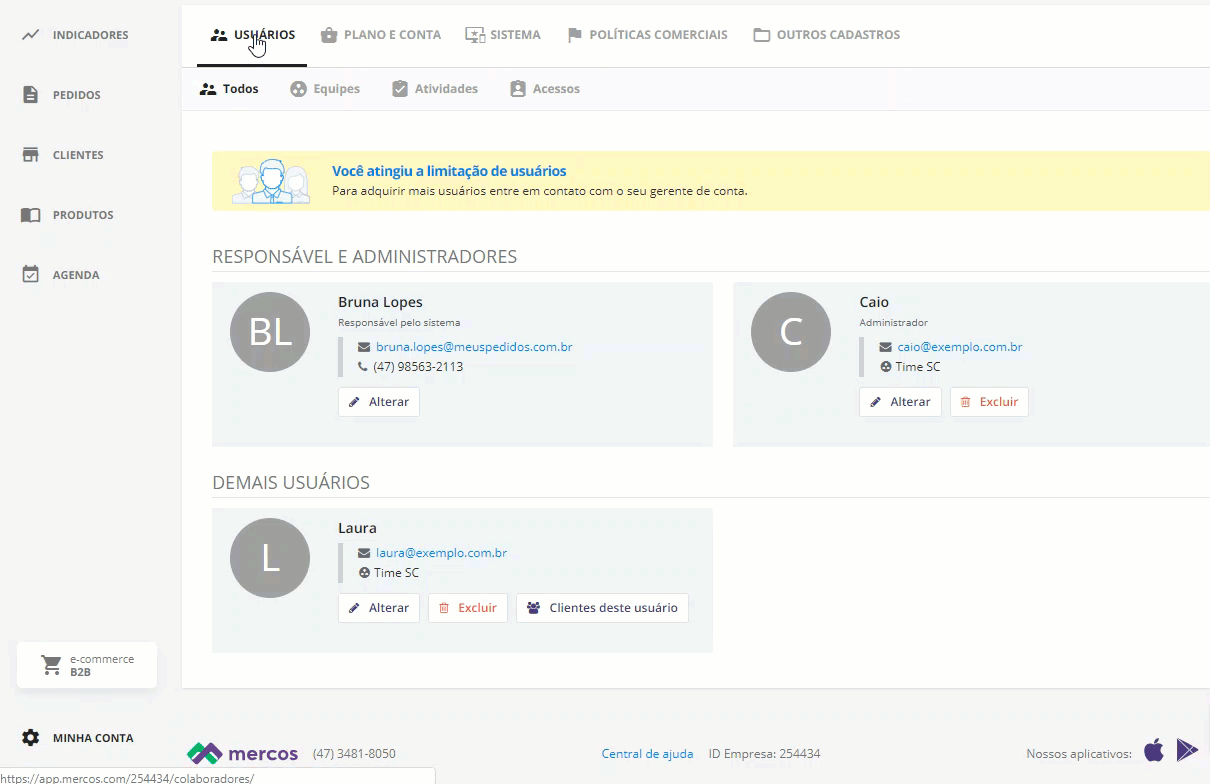The image size is (1210, 784).
Task: Select the Produtos book icon
Action: (x=31, y=215)
